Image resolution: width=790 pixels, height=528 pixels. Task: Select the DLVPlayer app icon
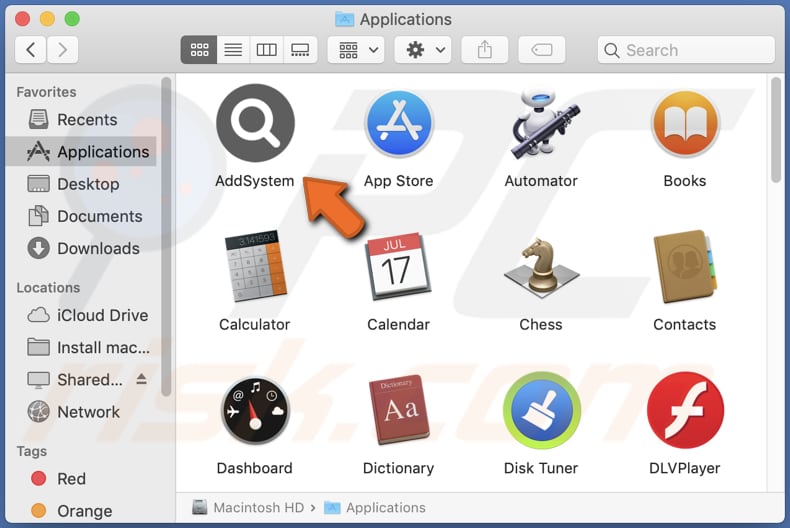[685, 411]
